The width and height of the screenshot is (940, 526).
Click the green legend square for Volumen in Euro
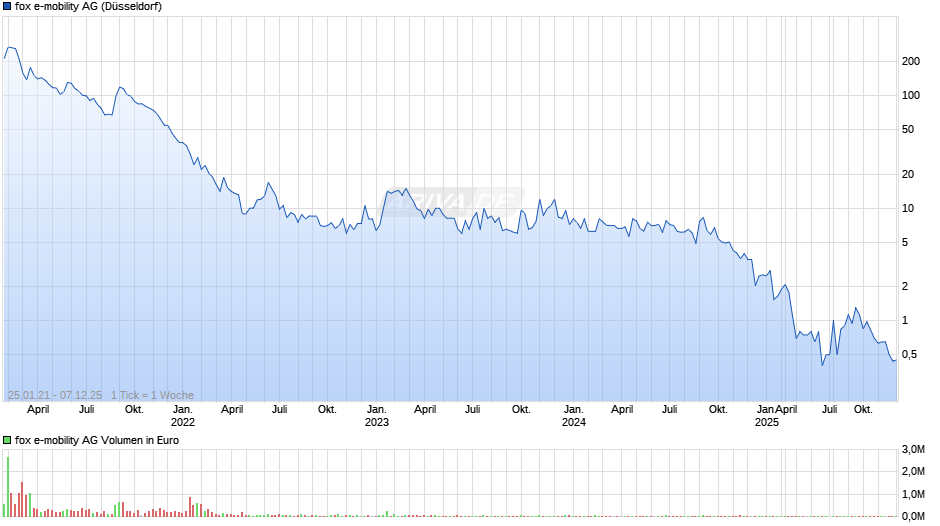coord(7,440)
